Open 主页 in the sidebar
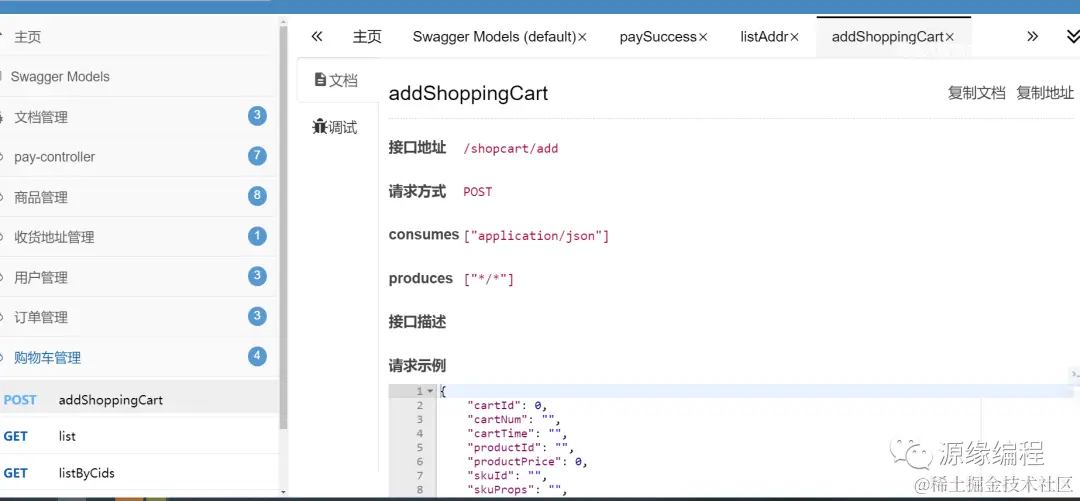The height and width of the screenshot is (501, 1080). [139, 37]
